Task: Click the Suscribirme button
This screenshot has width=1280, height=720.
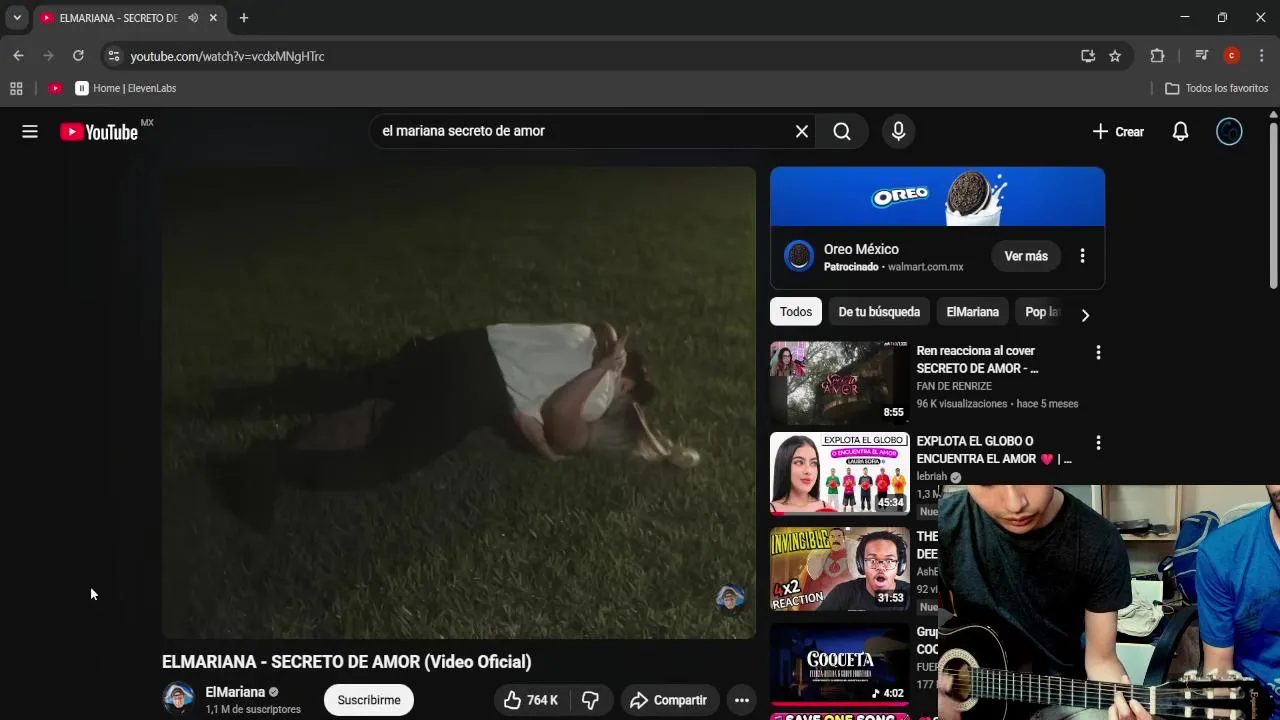Action: point(369,700)
